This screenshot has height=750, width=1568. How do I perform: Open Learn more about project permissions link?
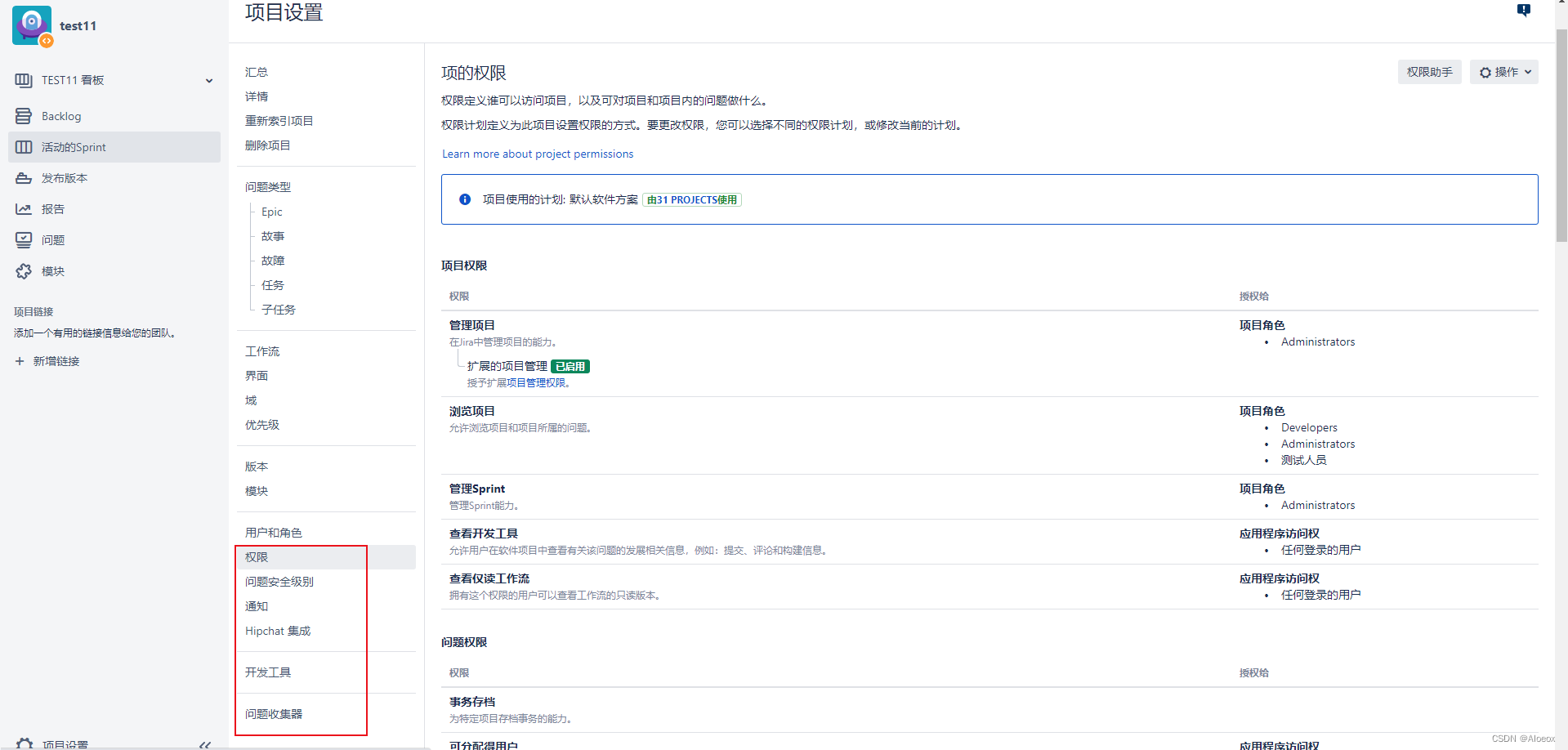point(538,154)
